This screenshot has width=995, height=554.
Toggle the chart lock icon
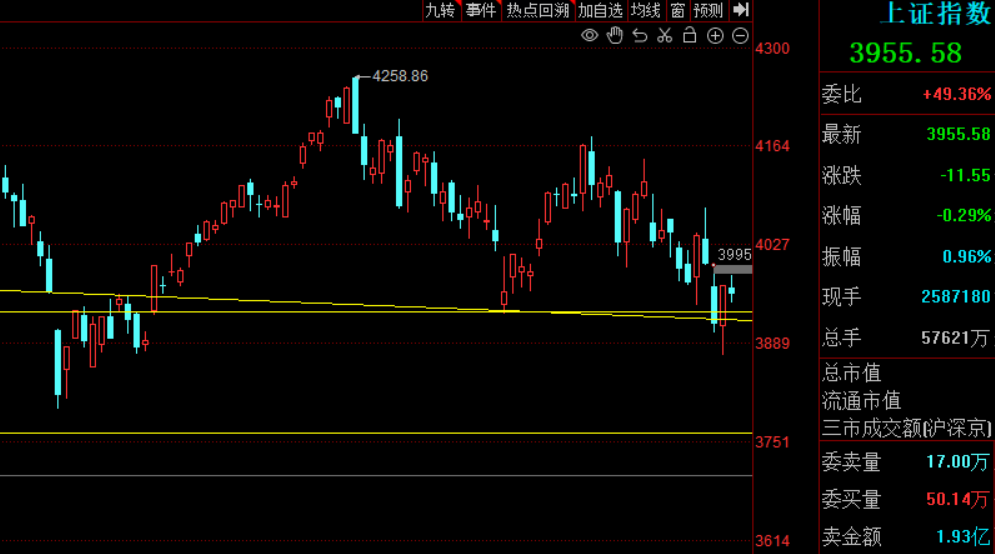(689, 36)
